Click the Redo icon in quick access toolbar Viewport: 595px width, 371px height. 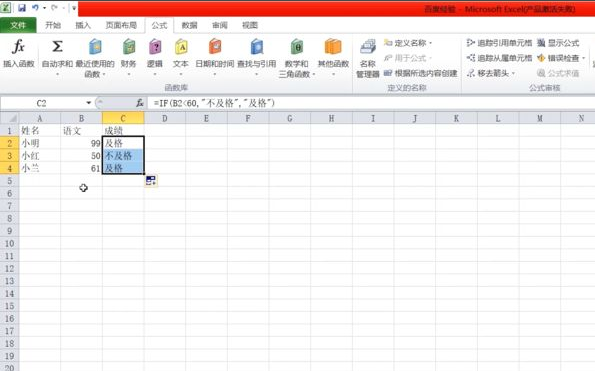[x=54, y=8]
